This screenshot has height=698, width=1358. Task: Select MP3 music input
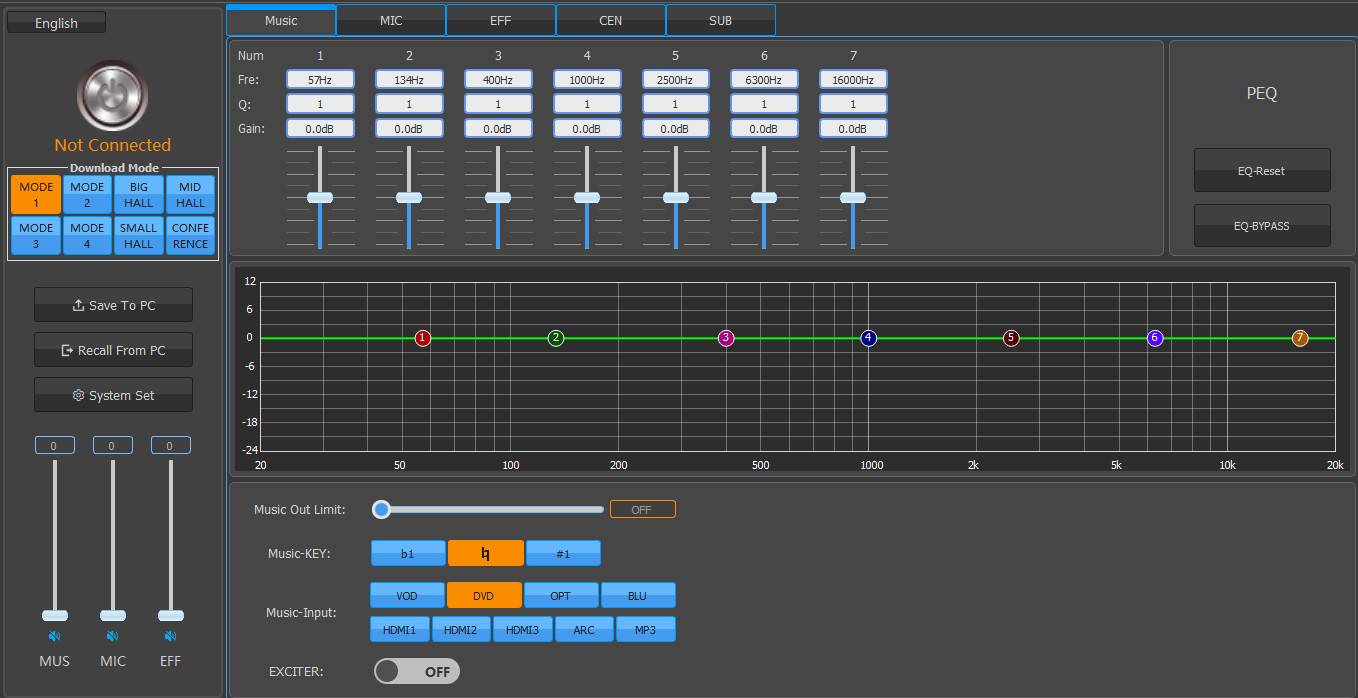pos(646,629)
